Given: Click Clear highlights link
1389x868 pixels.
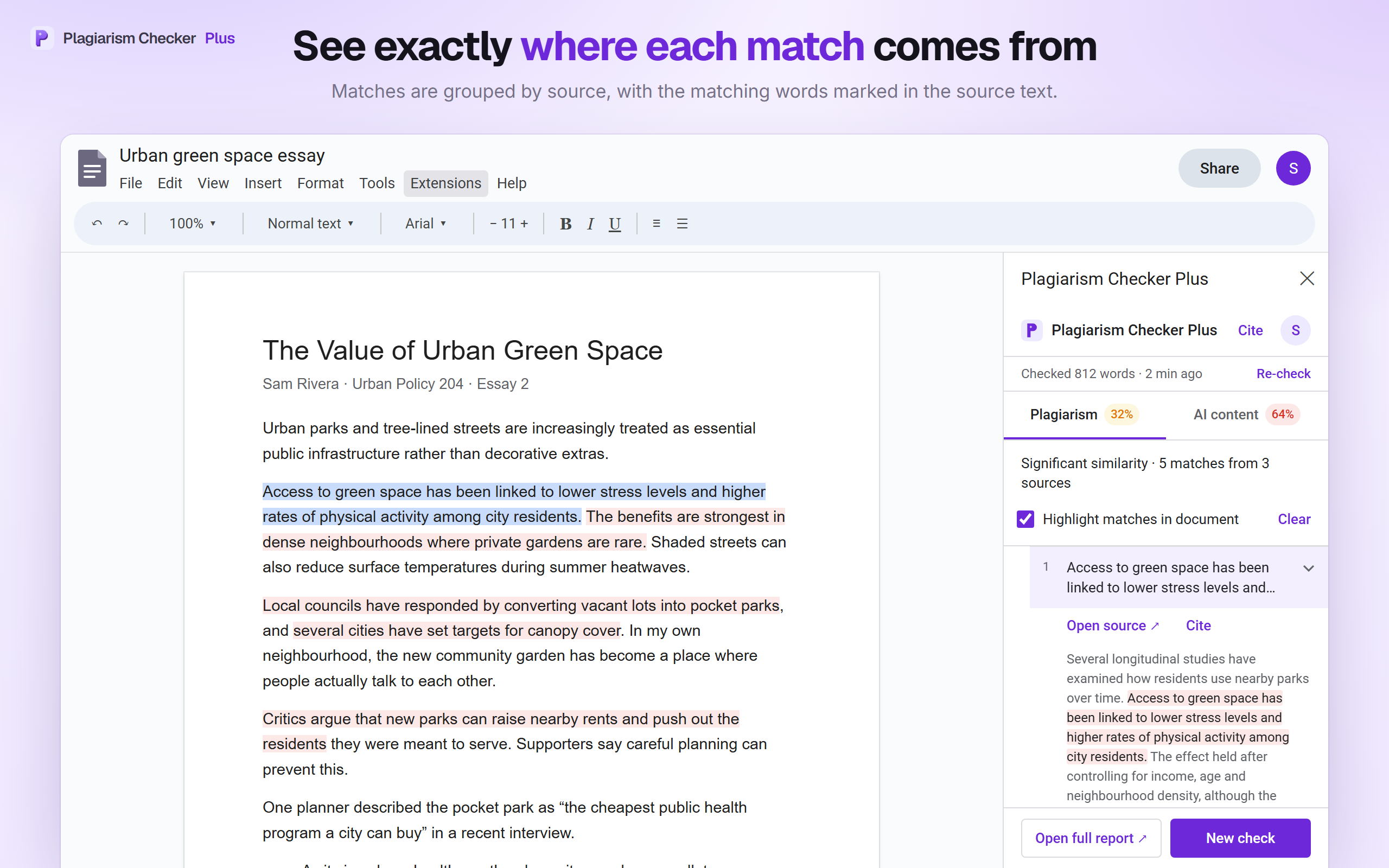Looking at the screenshot, I should (1294, 519).
